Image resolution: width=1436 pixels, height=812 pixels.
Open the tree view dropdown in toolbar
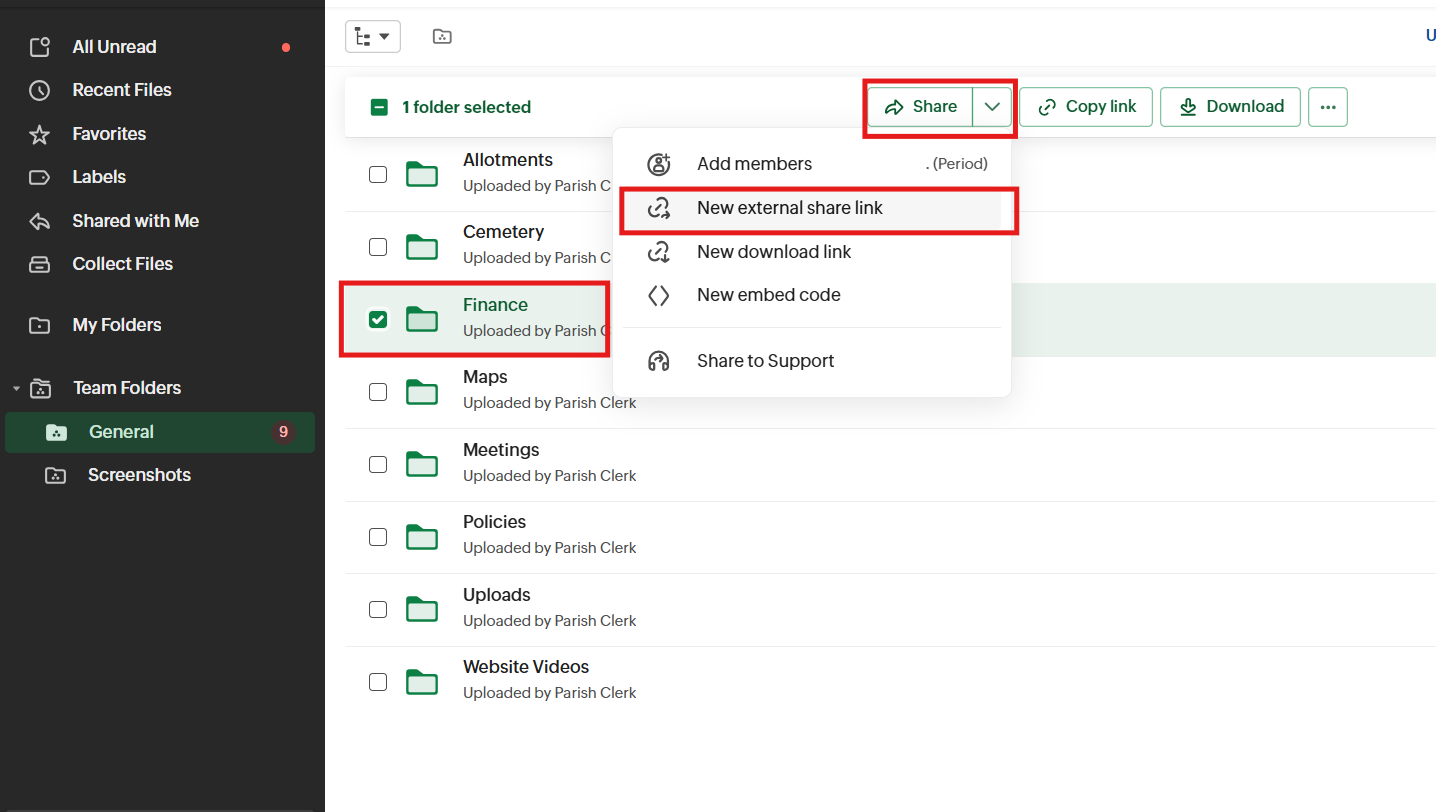(x=372, y=37)
